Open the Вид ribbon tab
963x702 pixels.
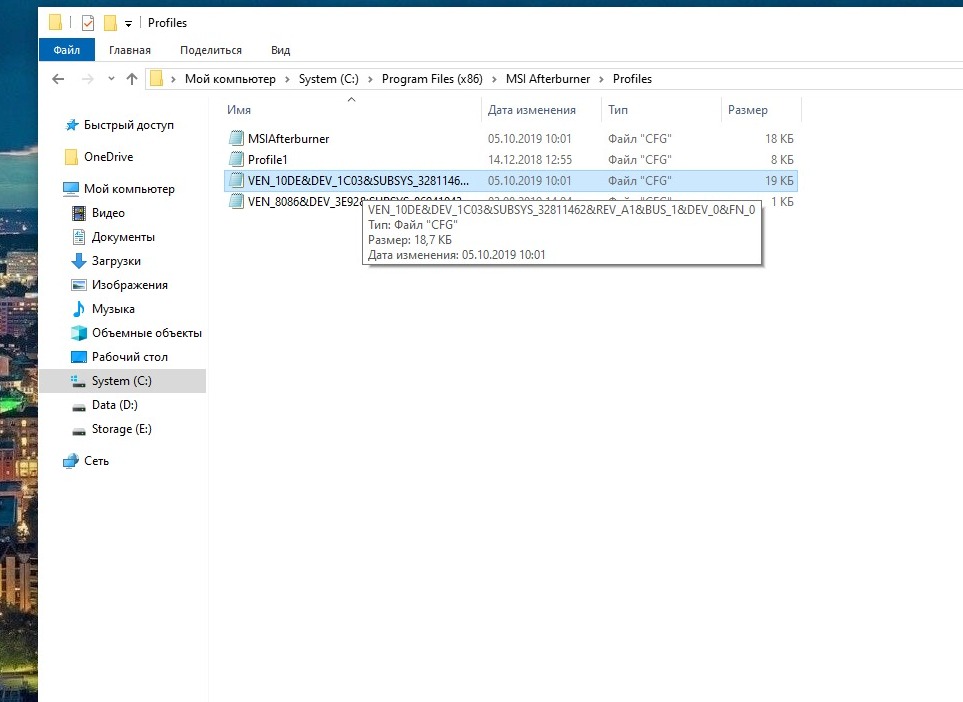(280, 50)
